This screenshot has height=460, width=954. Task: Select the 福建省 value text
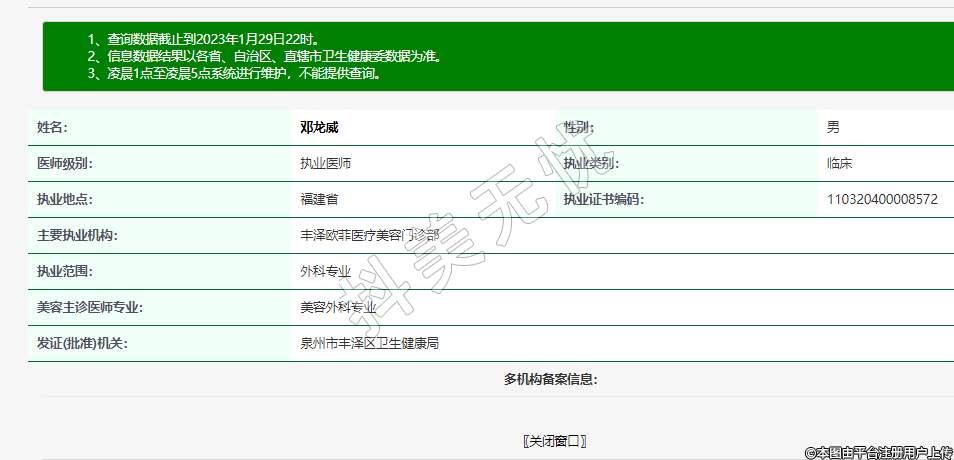click(319, 200)
